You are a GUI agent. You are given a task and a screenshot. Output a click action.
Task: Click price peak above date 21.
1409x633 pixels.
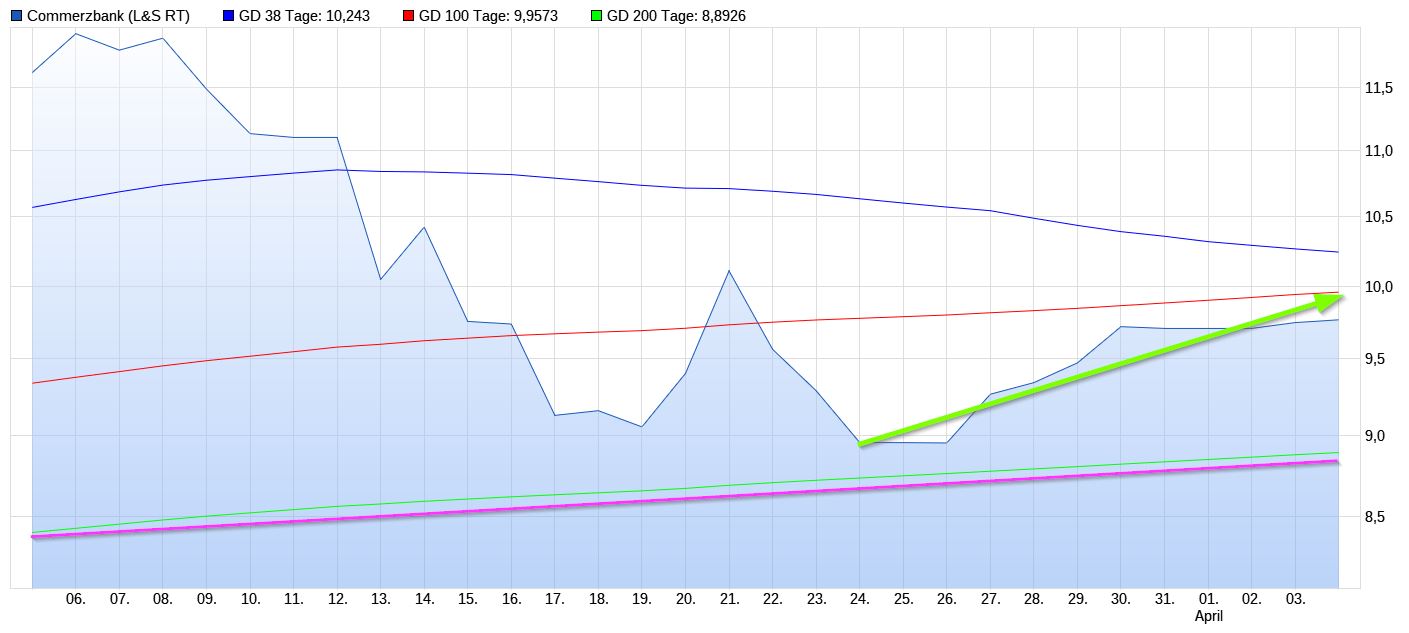(729, 270)
